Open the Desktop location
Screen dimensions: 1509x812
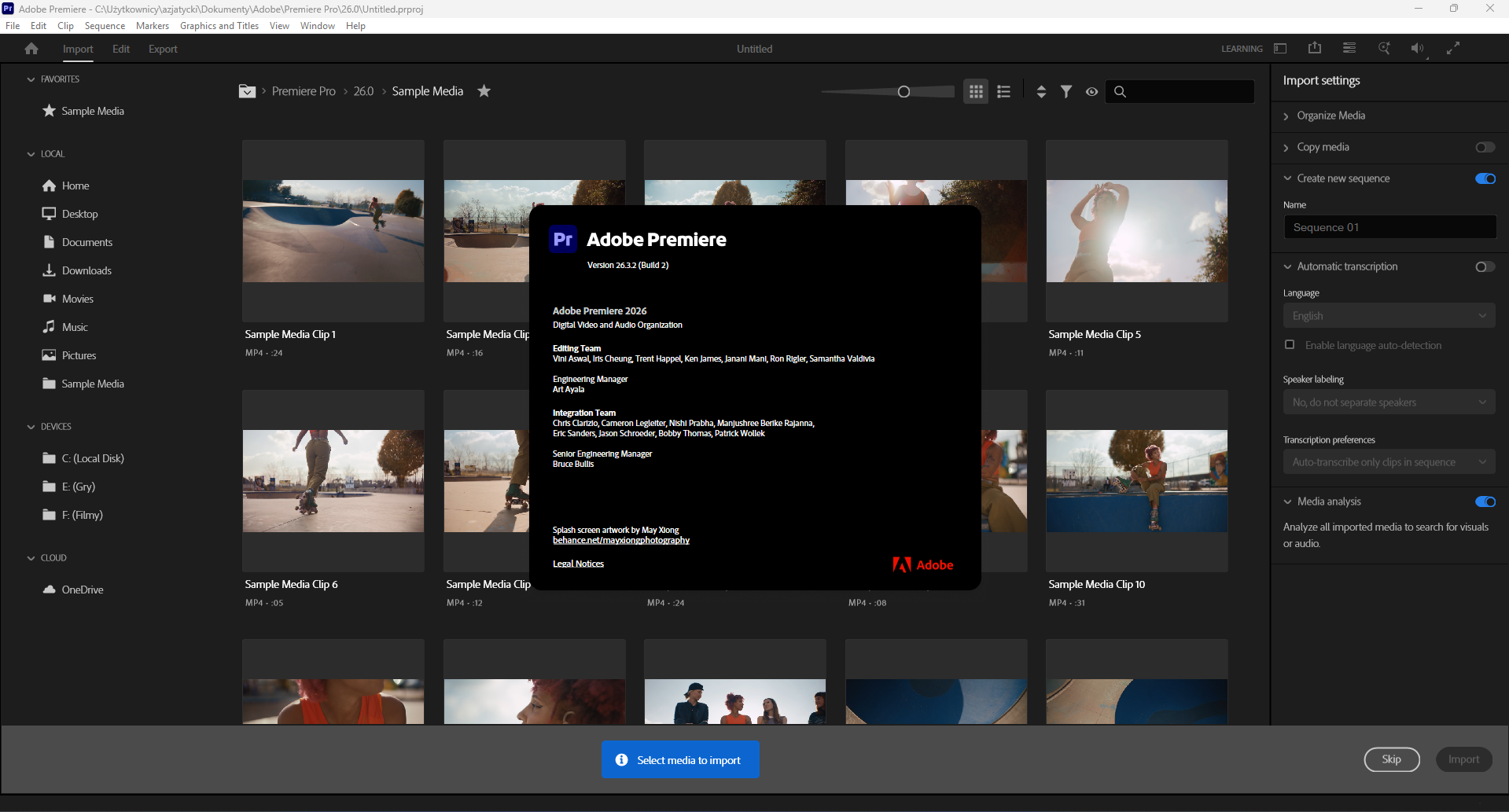point(71,214)
